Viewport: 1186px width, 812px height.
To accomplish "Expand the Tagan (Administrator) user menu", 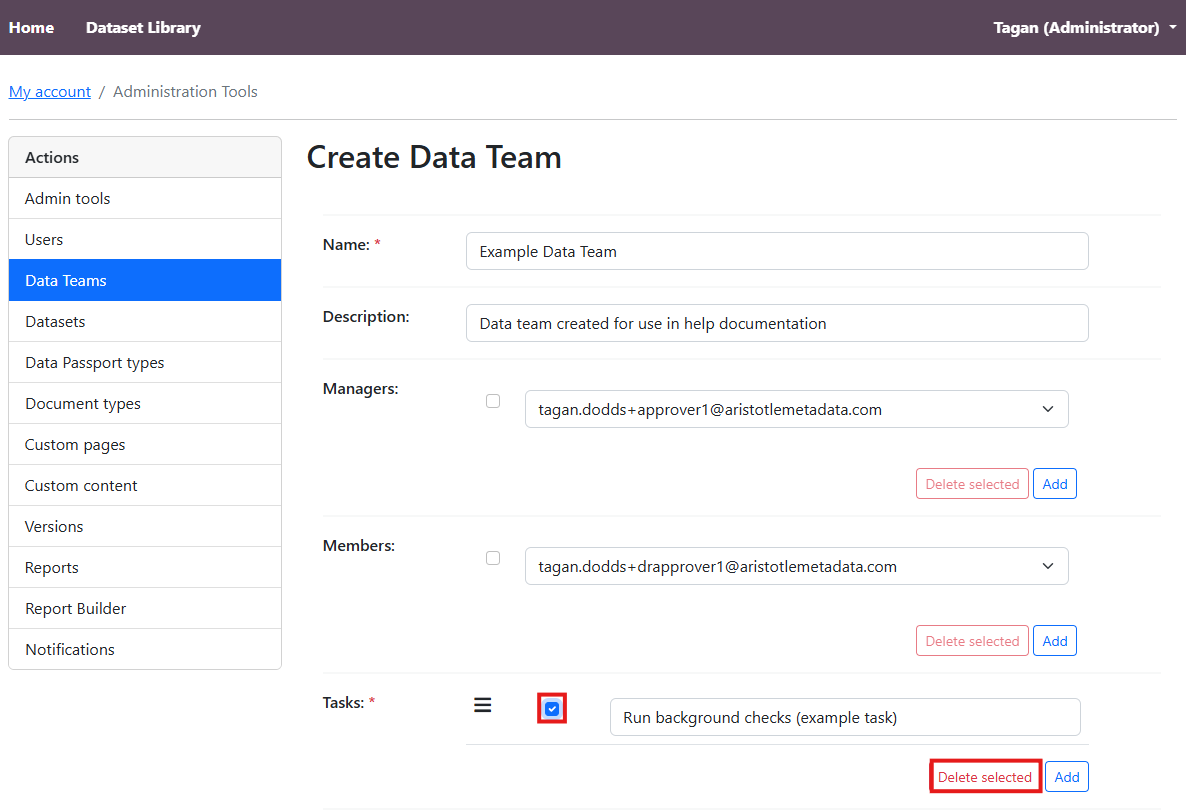I will (1084, 28).
